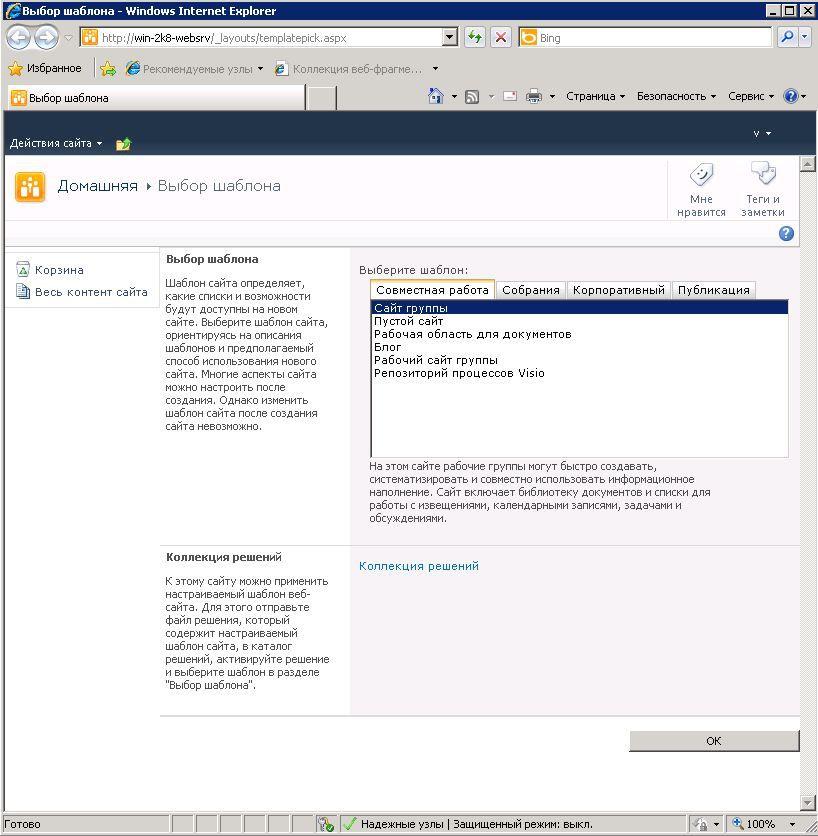The height and width of the screenshot is (836, 818).
Task: Click the Stop loading red X icon
Action: point(501,38)
